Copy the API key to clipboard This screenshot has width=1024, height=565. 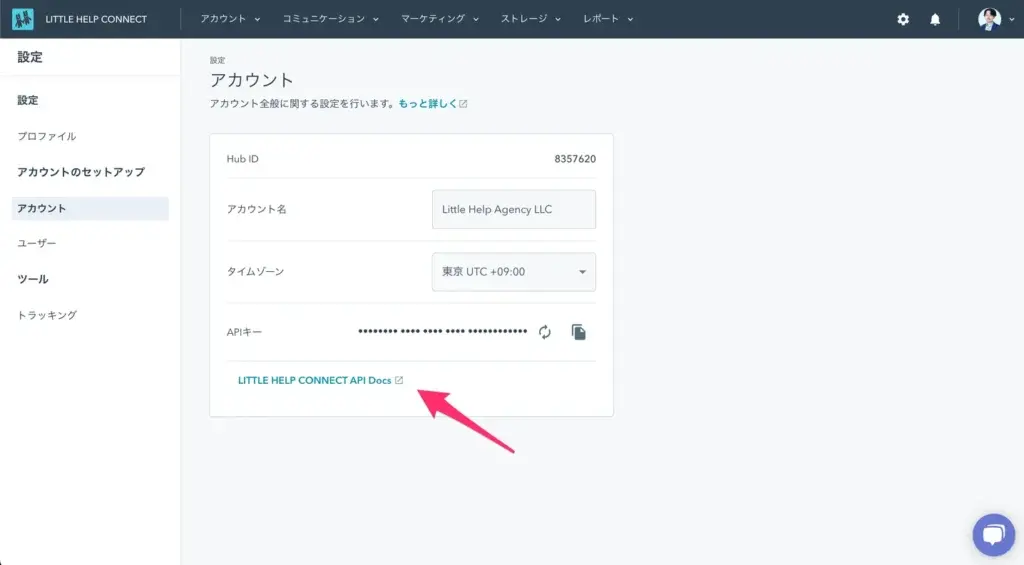[x=578, y=332]
